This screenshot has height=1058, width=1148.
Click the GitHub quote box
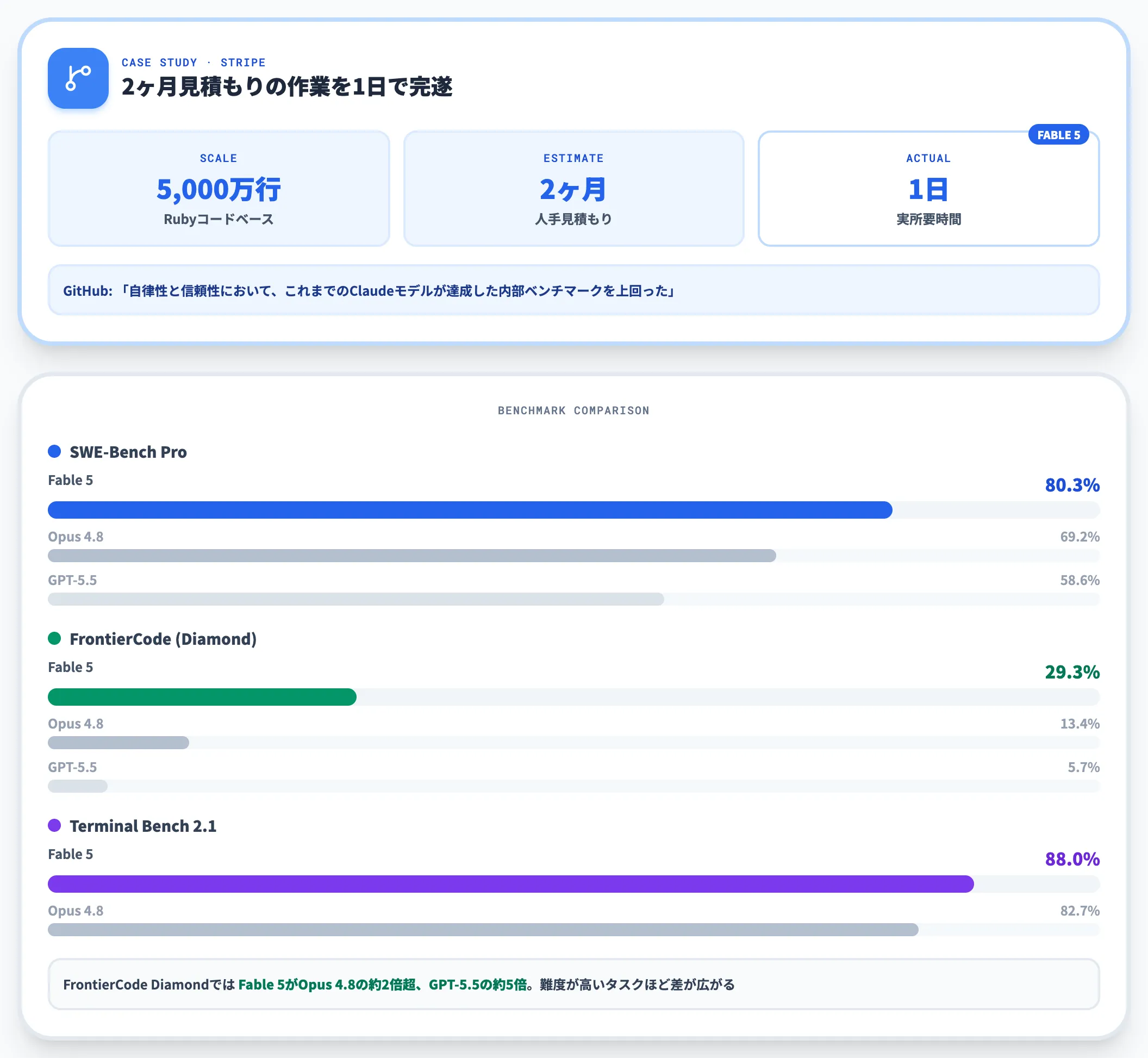click(573, 290)
